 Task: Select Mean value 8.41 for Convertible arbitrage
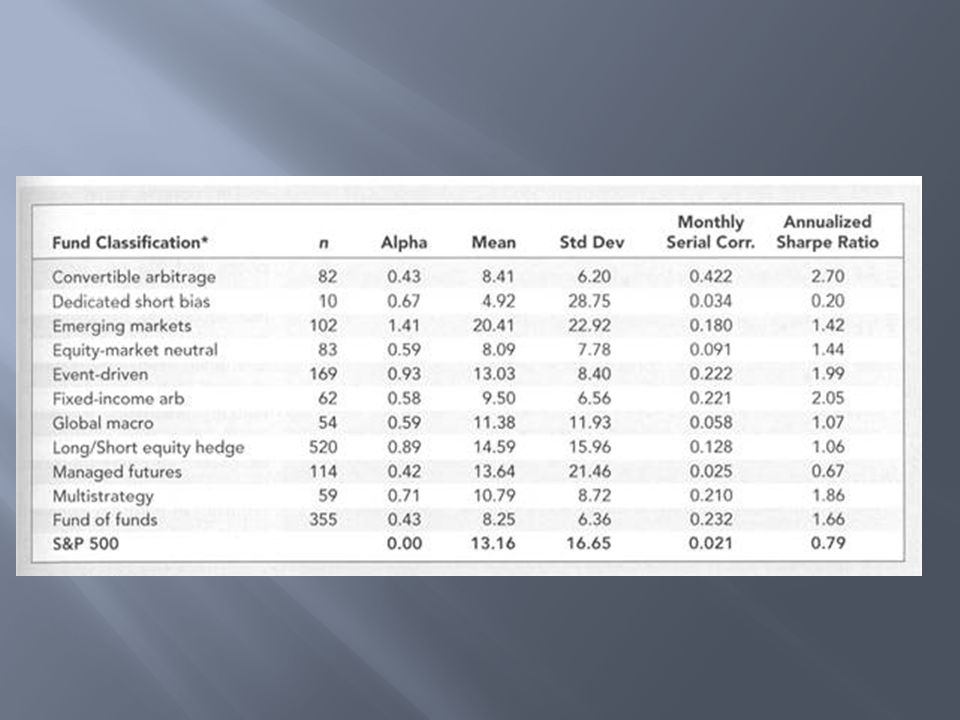tap(498, 277)
